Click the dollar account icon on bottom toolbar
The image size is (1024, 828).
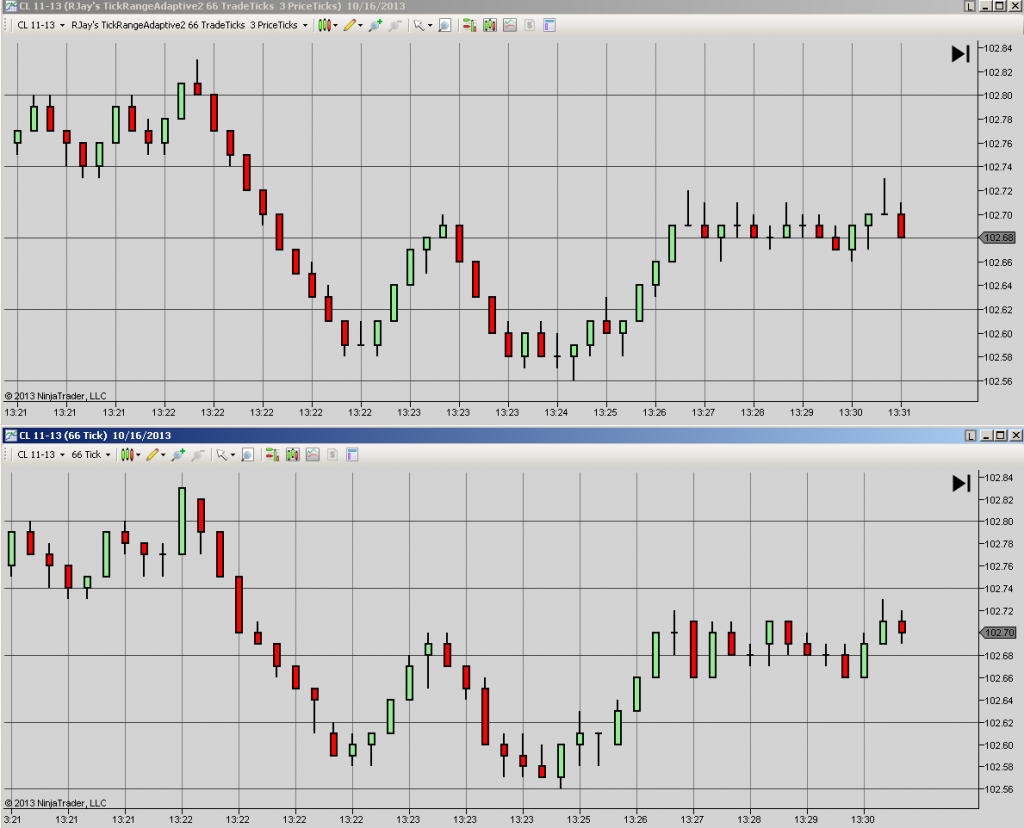coord(331,455)
